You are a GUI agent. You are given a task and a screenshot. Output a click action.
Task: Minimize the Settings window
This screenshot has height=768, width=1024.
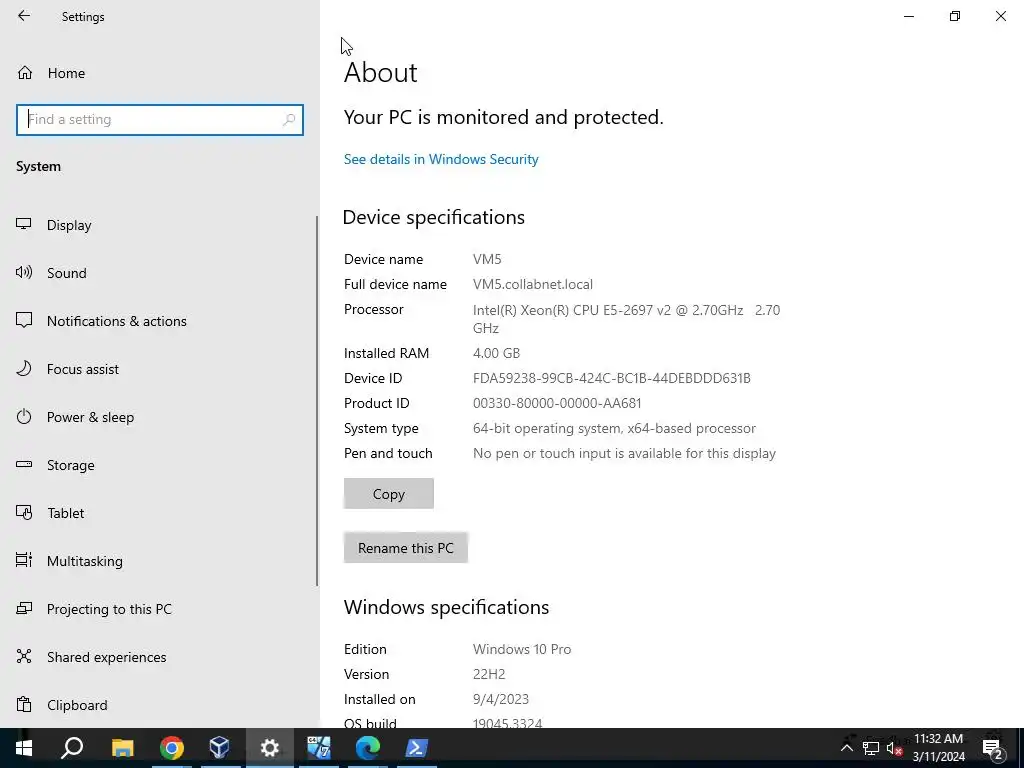click(x=908, y=16)
